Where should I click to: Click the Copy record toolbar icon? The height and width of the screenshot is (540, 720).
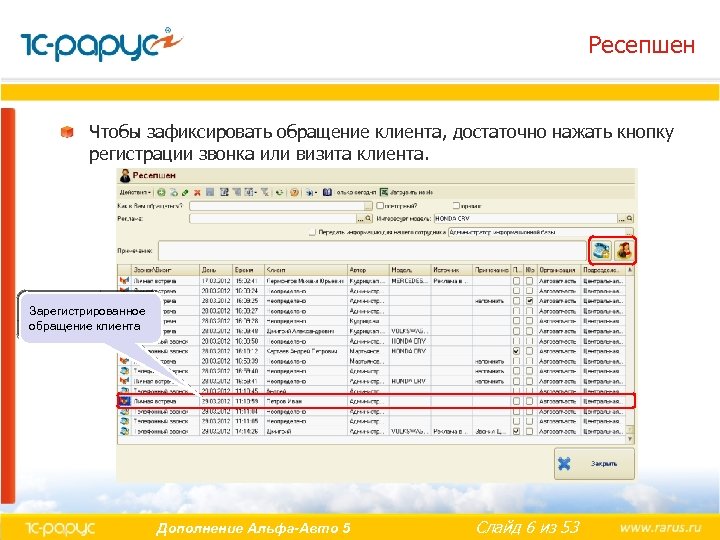click(174, 192)
